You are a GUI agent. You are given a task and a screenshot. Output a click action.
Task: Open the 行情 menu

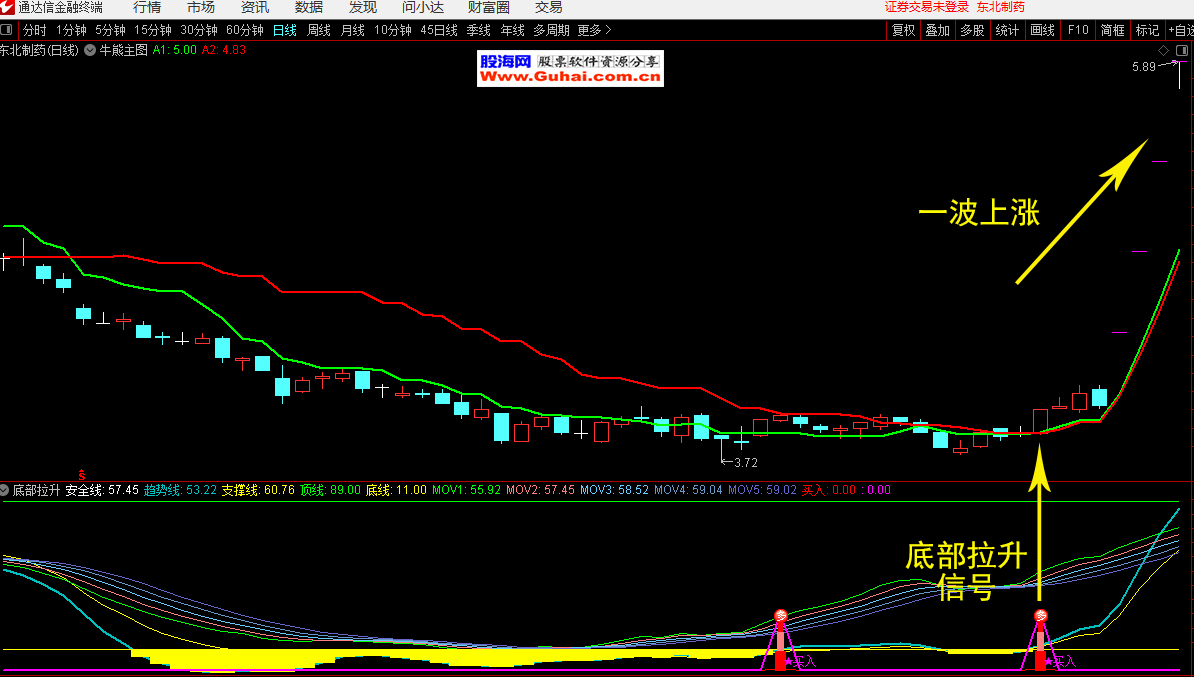pyautogui.click(x=147, y=7)
